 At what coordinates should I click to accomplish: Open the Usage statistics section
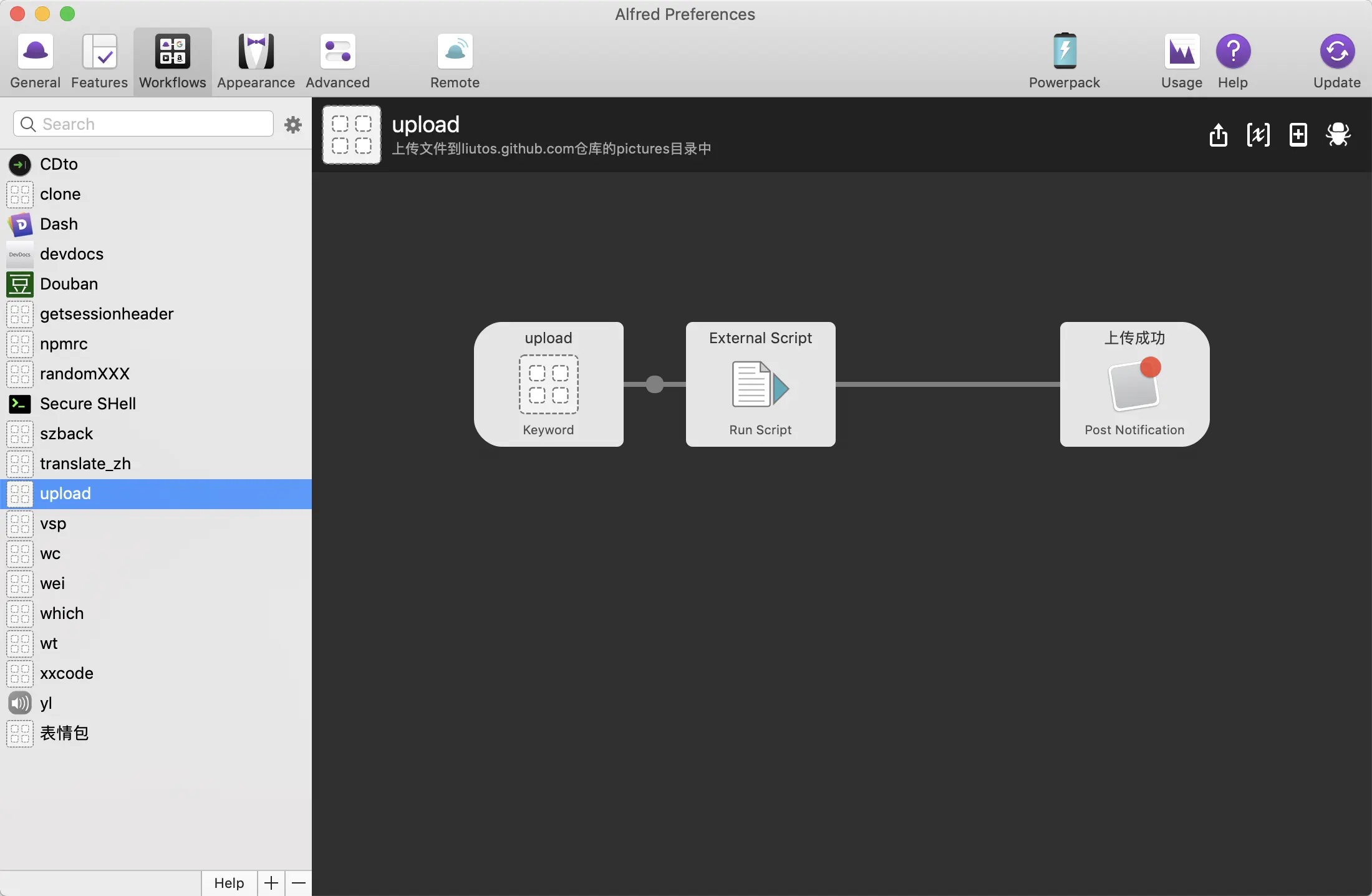(1181, 61)
